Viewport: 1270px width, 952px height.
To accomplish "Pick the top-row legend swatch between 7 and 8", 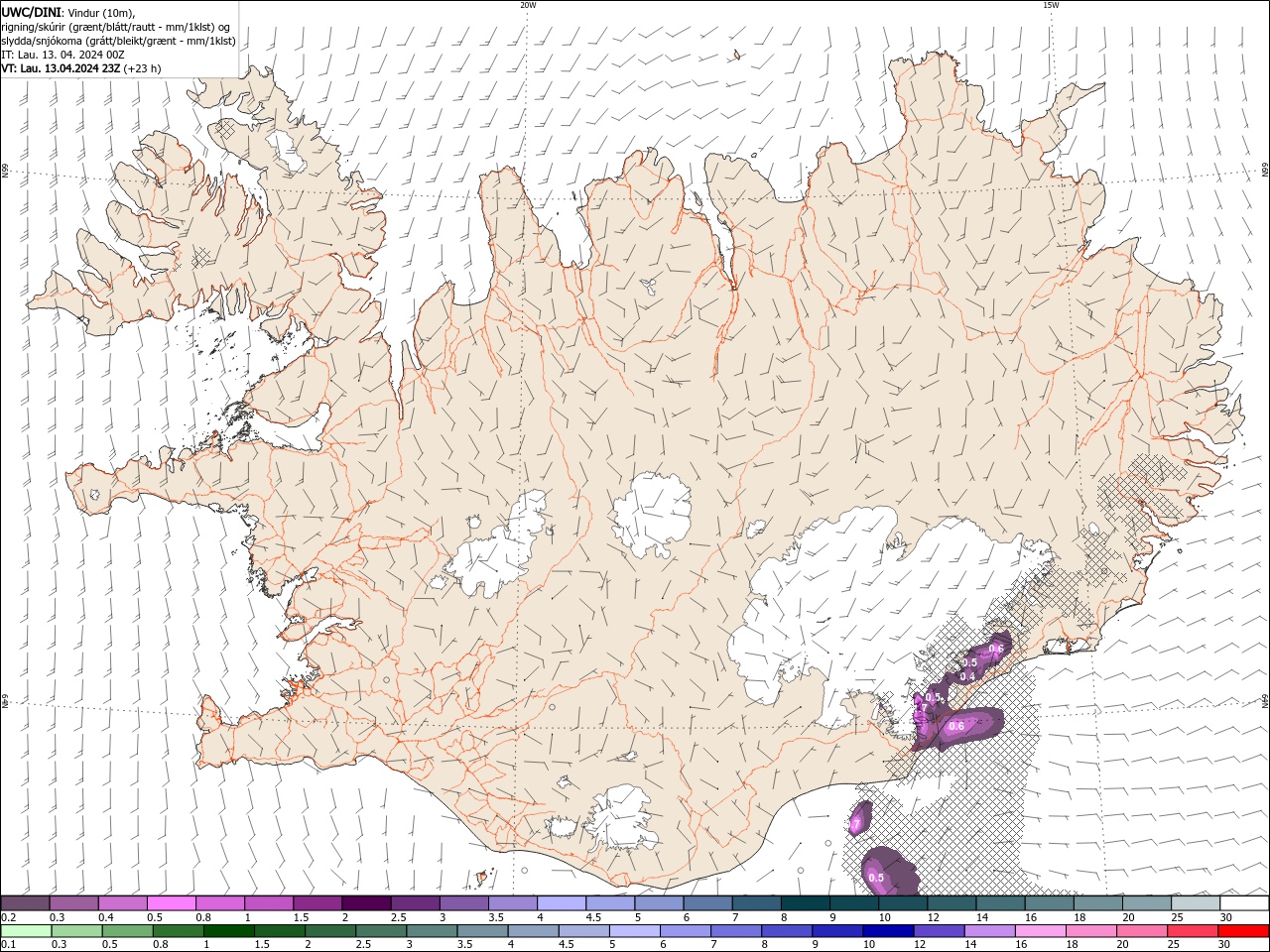I will click(756, 903).
